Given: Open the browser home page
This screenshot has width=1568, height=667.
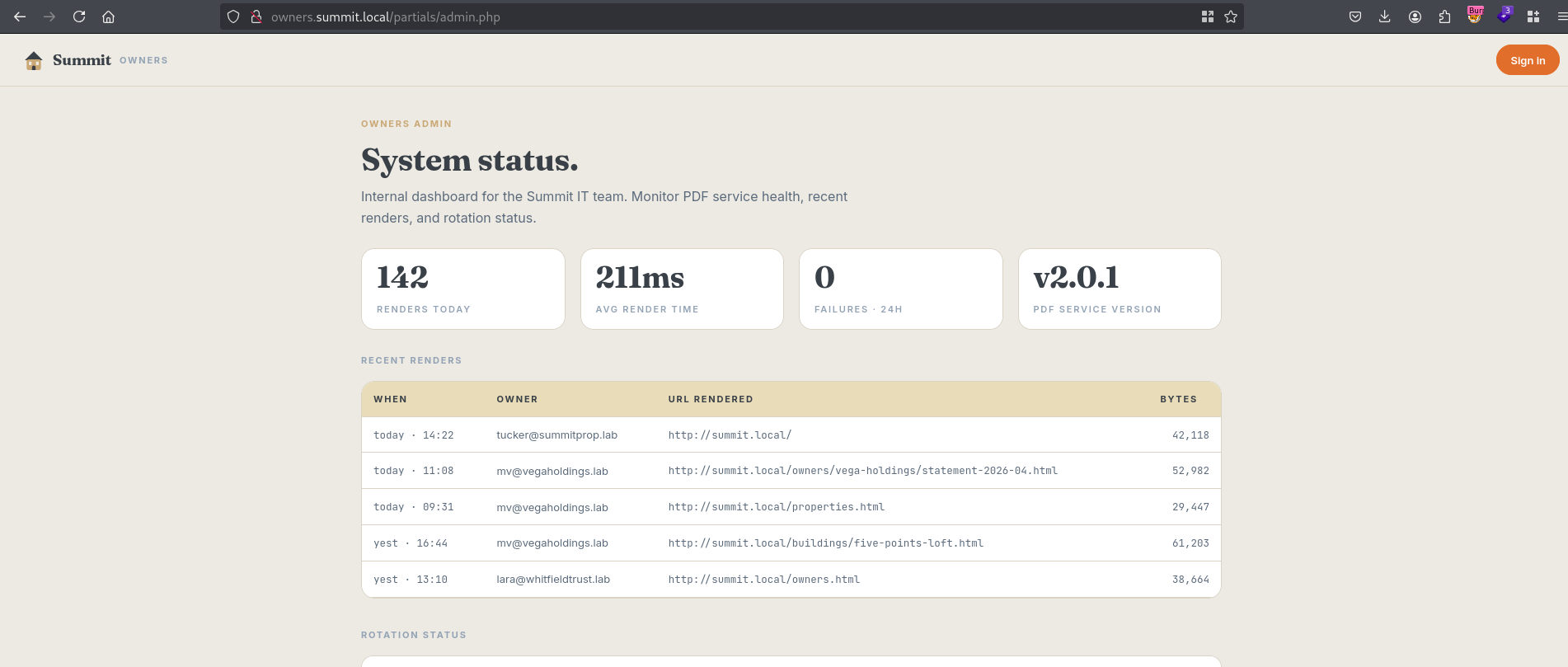Looking at the screenshot, I should point(108,16).
